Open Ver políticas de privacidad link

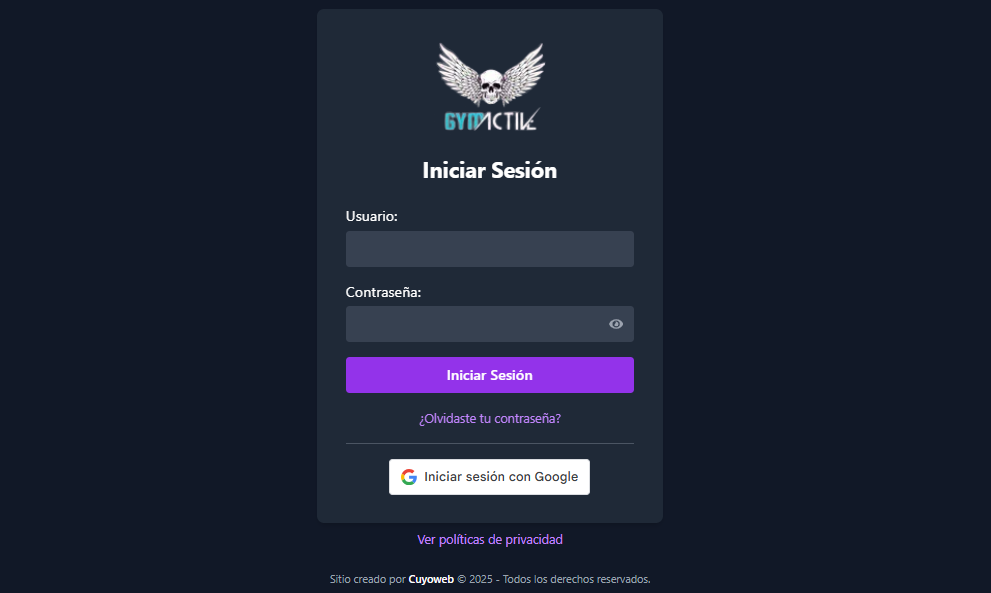coord(490,539)
